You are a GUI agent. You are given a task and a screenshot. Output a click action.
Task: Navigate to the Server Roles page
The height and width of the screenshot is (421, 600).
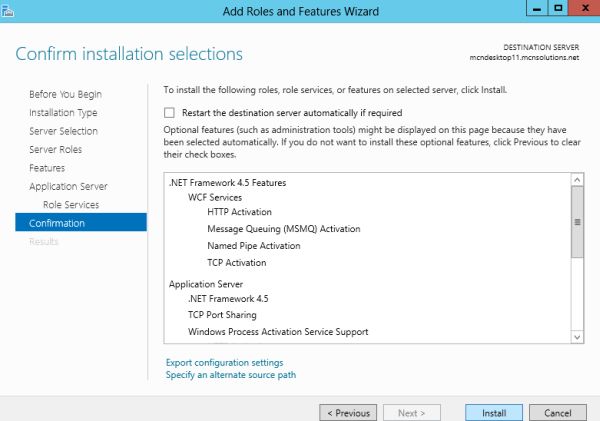[x=54, y=149]
